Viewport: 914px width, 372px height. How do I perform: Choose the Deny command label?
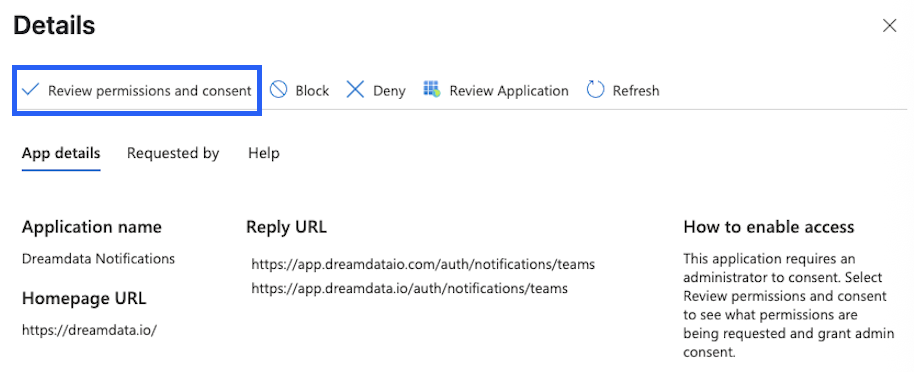[389, 91]
